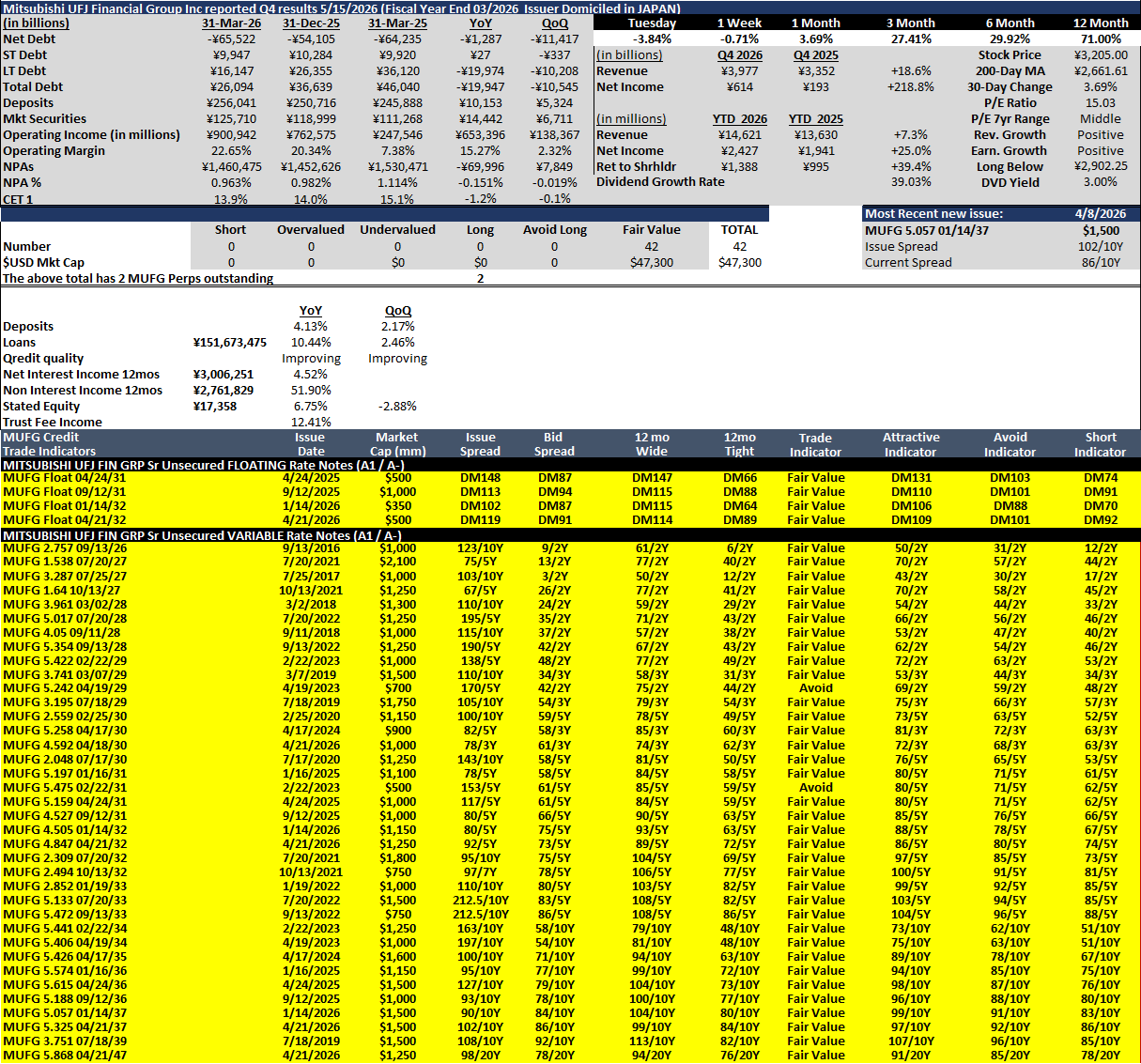Click the Q4 2026 underlined header
Image resolution: width=1141 pixels, height=1064 pixels.
tap(740, 54)
